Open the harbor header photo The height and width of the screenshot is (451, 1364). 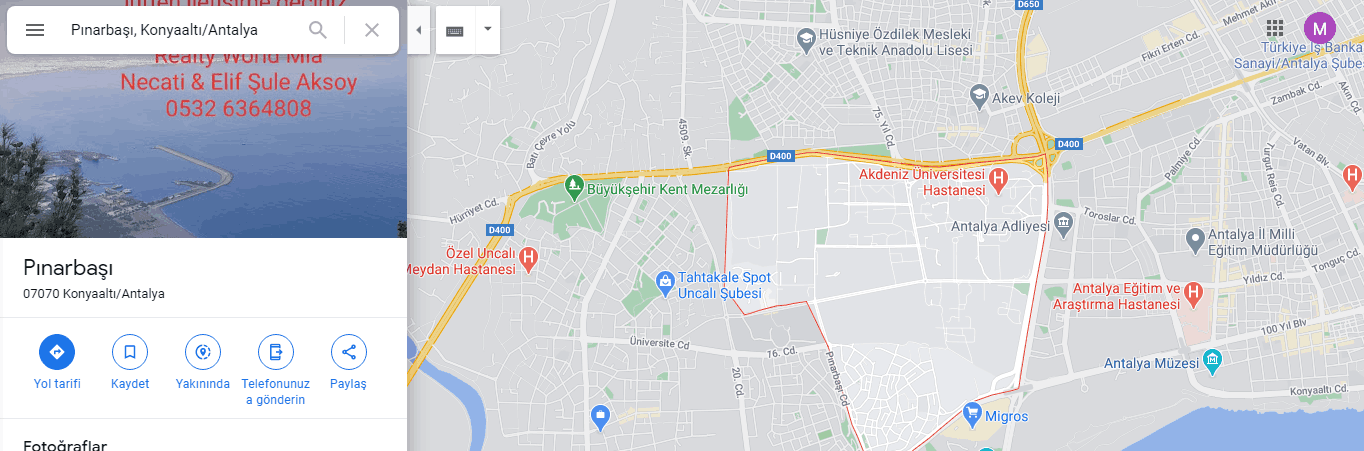203,119
